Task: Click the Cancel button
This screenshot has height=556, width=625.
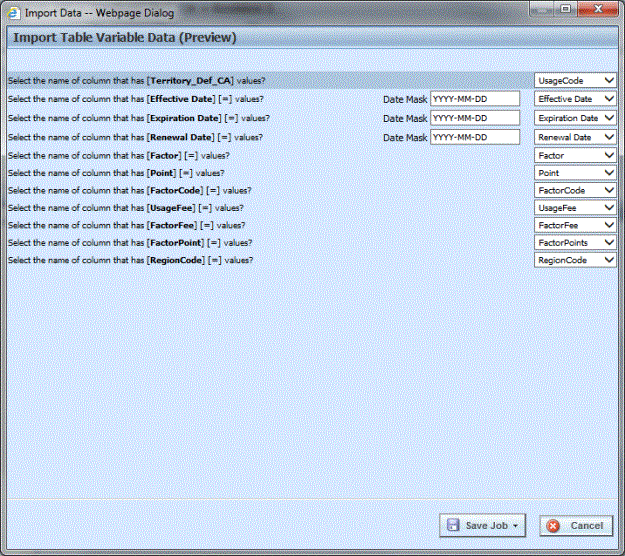Action: (576, 525)
